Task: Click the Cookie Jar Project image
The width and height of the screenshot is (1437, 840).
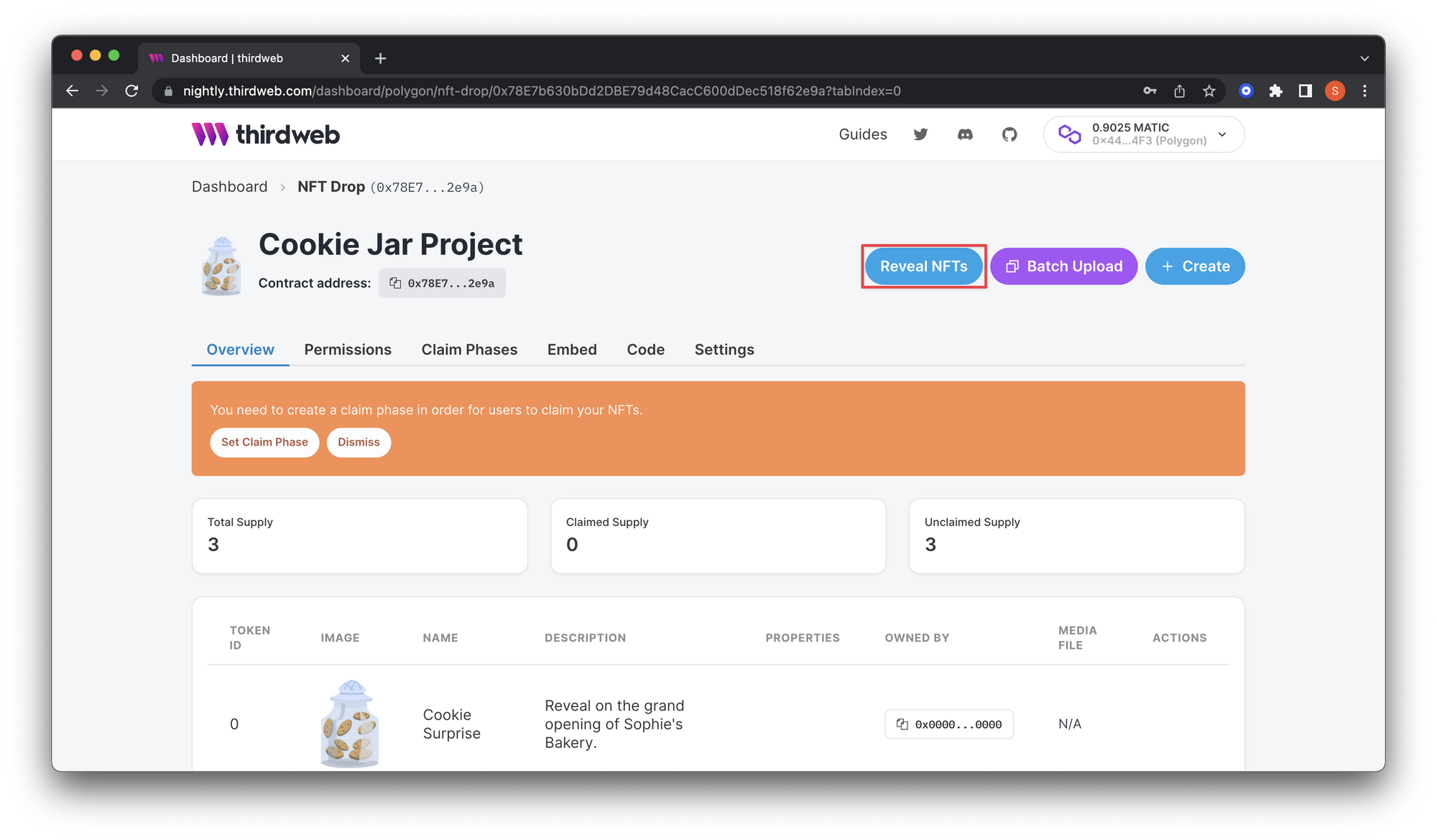Action: pyautogui.click(x=221, y=266)
